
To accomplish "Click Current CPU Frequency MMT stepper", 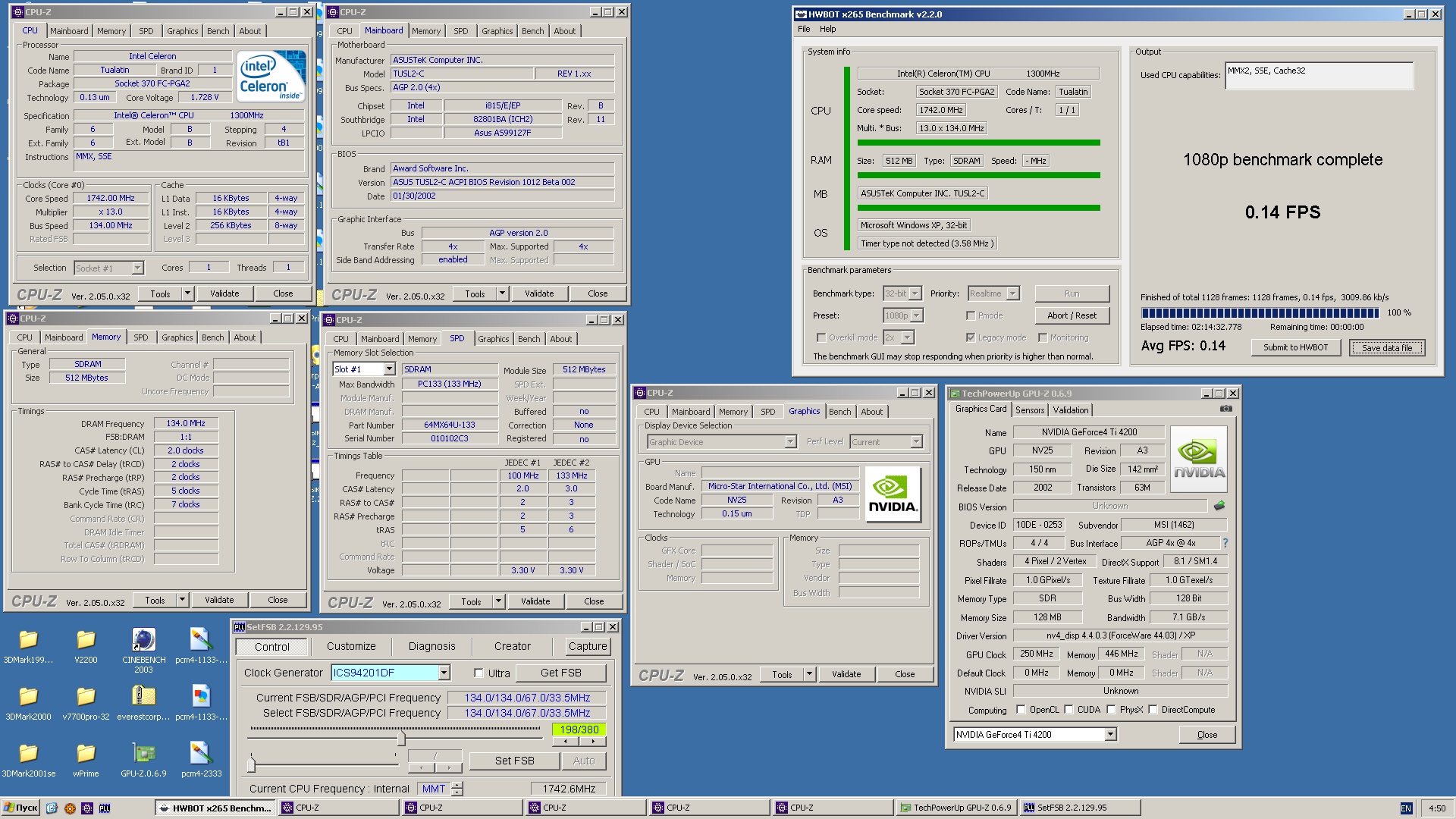I will tap(457, 789).
